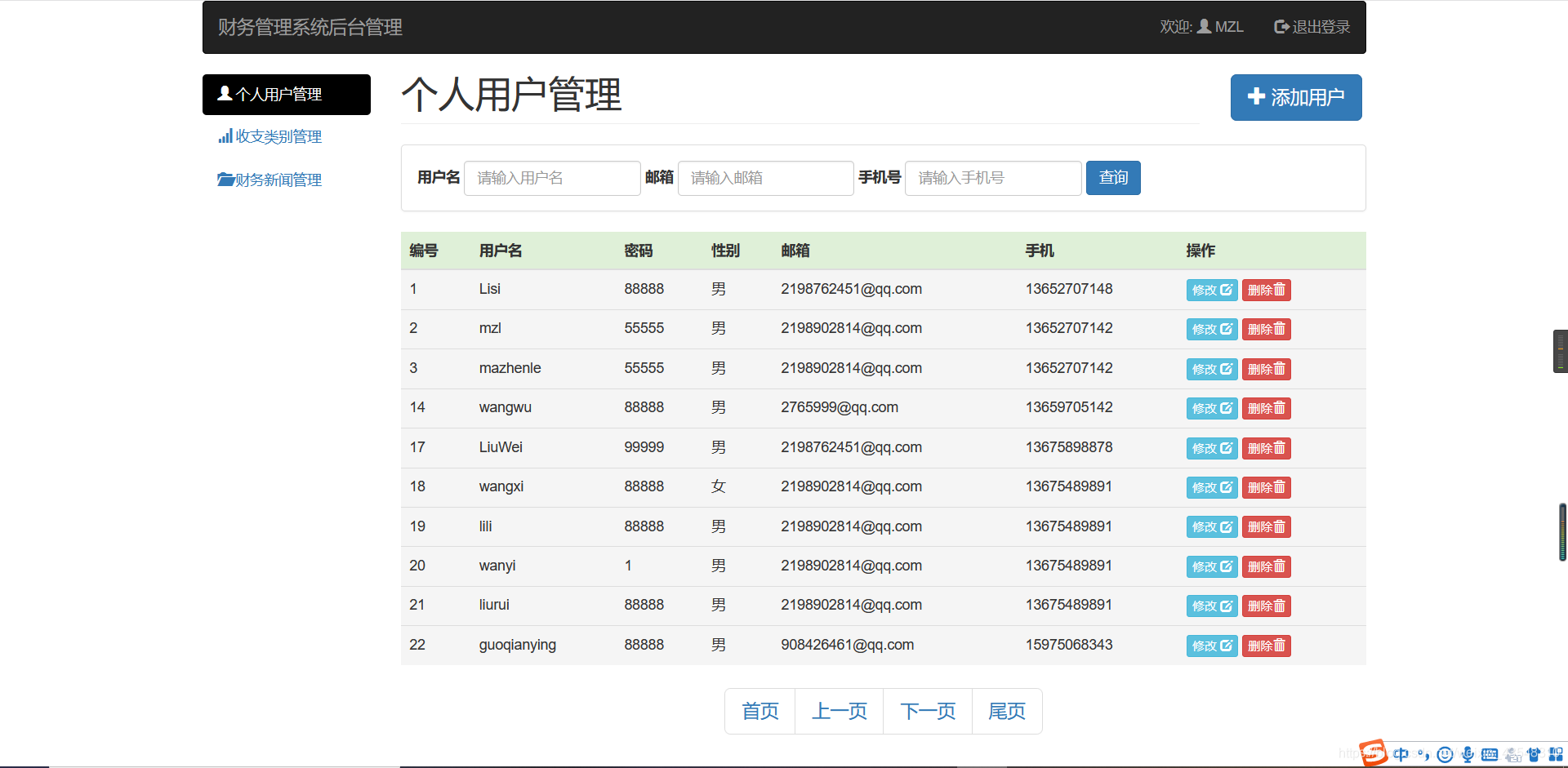Viewport: 1568px width, 768px height.
Task: Edit user wangxi with 修改
Action: [x=1212, y=487]
